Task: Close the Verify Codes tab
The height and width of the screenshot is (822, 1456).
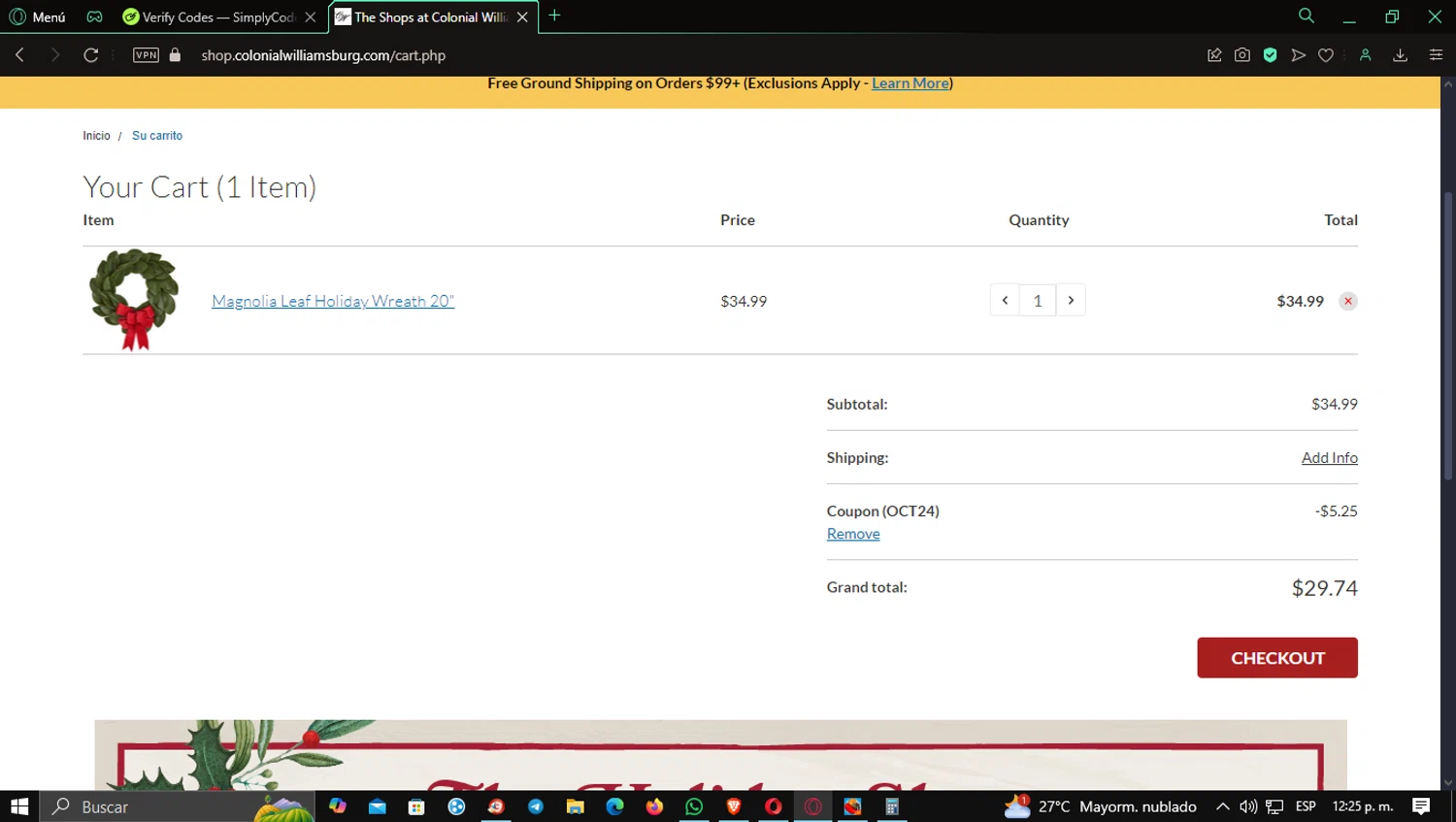Action: (x=311, y=17)
